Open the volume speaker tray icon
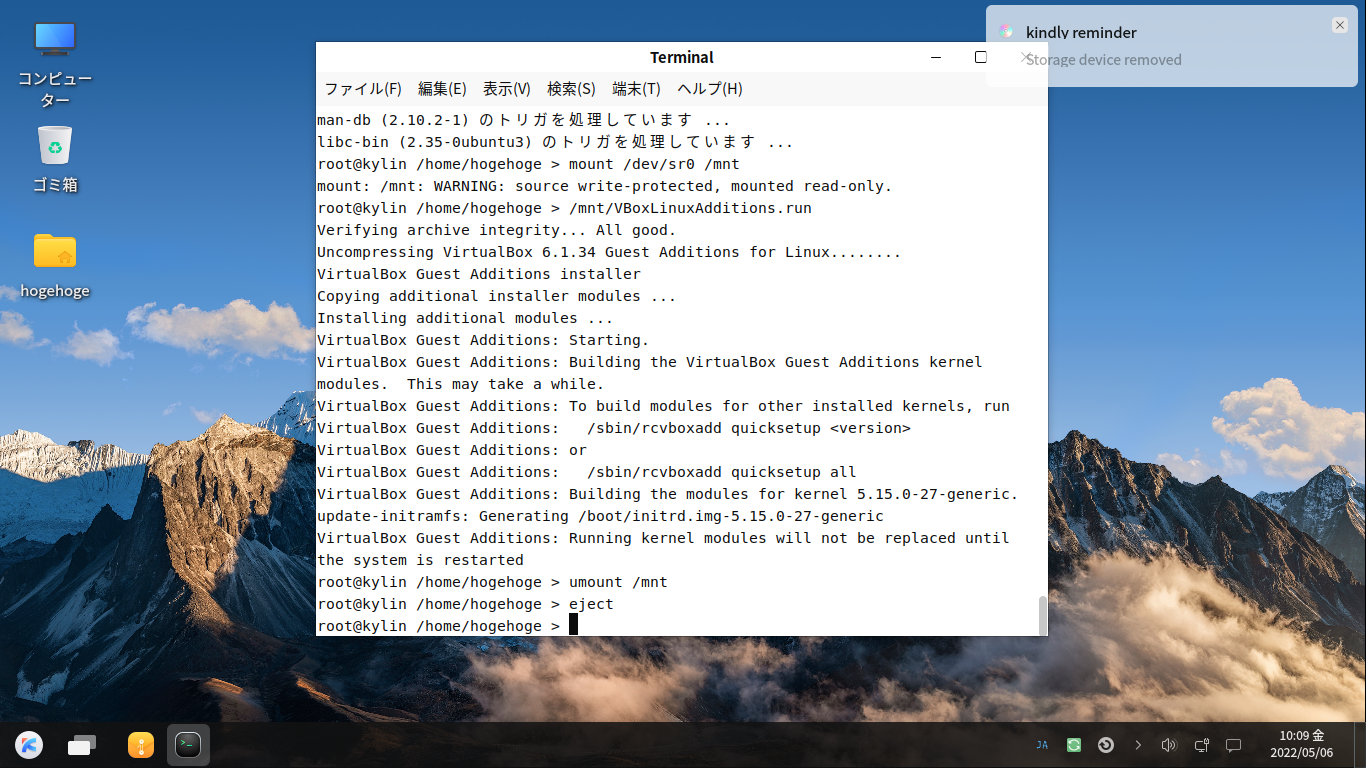 tap(1169, 745)
